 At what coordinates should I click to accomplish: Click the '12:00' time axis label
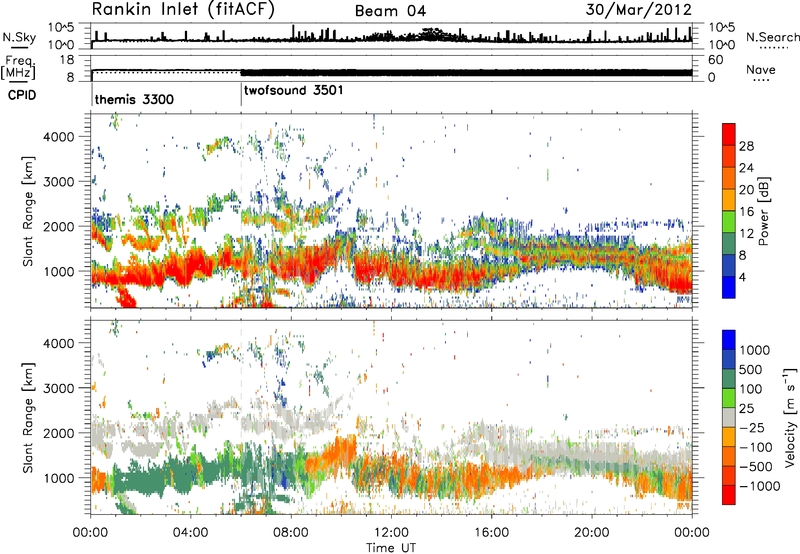[391, 533]
